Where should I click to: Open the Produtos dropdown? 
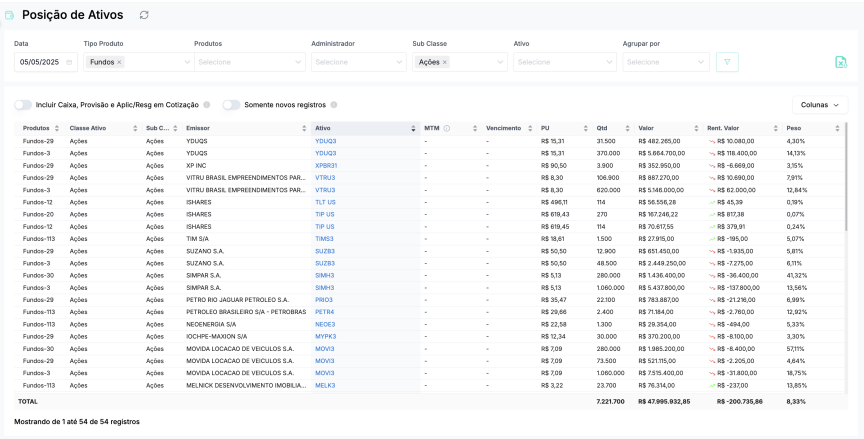coord(250,62)
